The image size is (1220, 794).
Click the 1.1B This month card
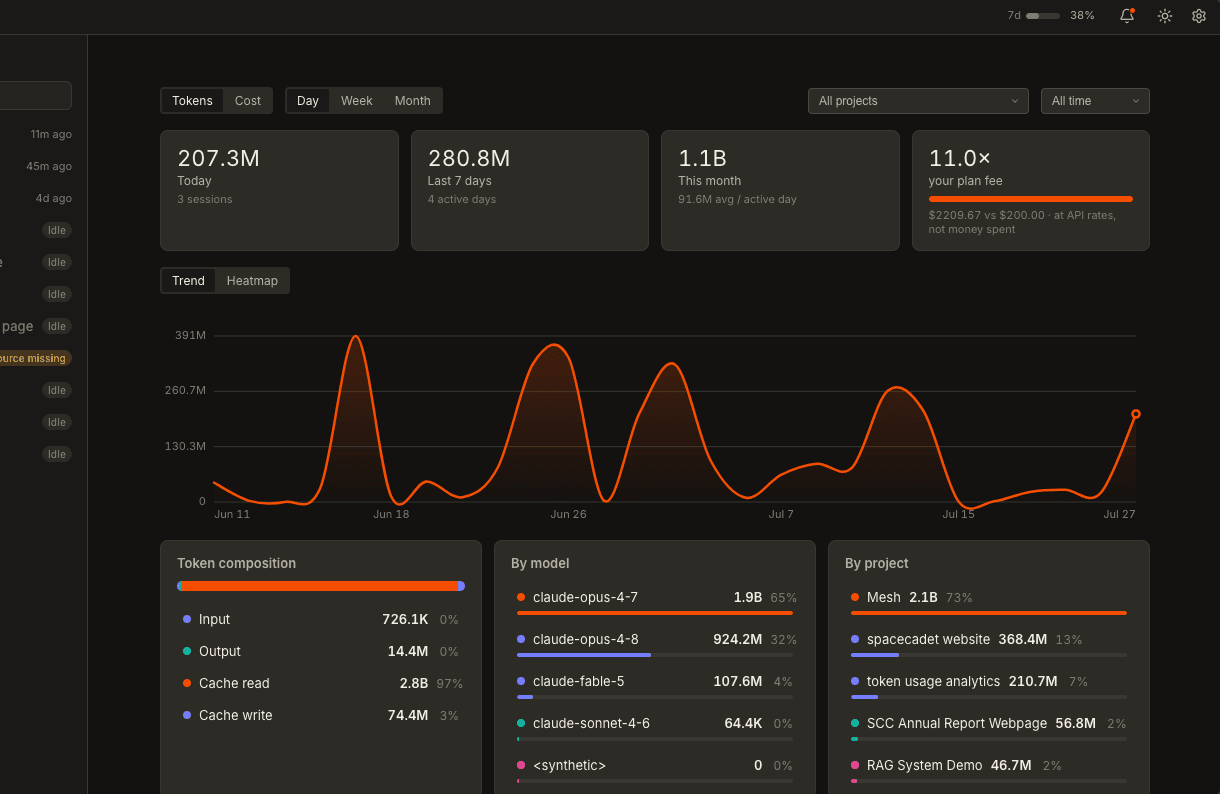coord(780,190)
